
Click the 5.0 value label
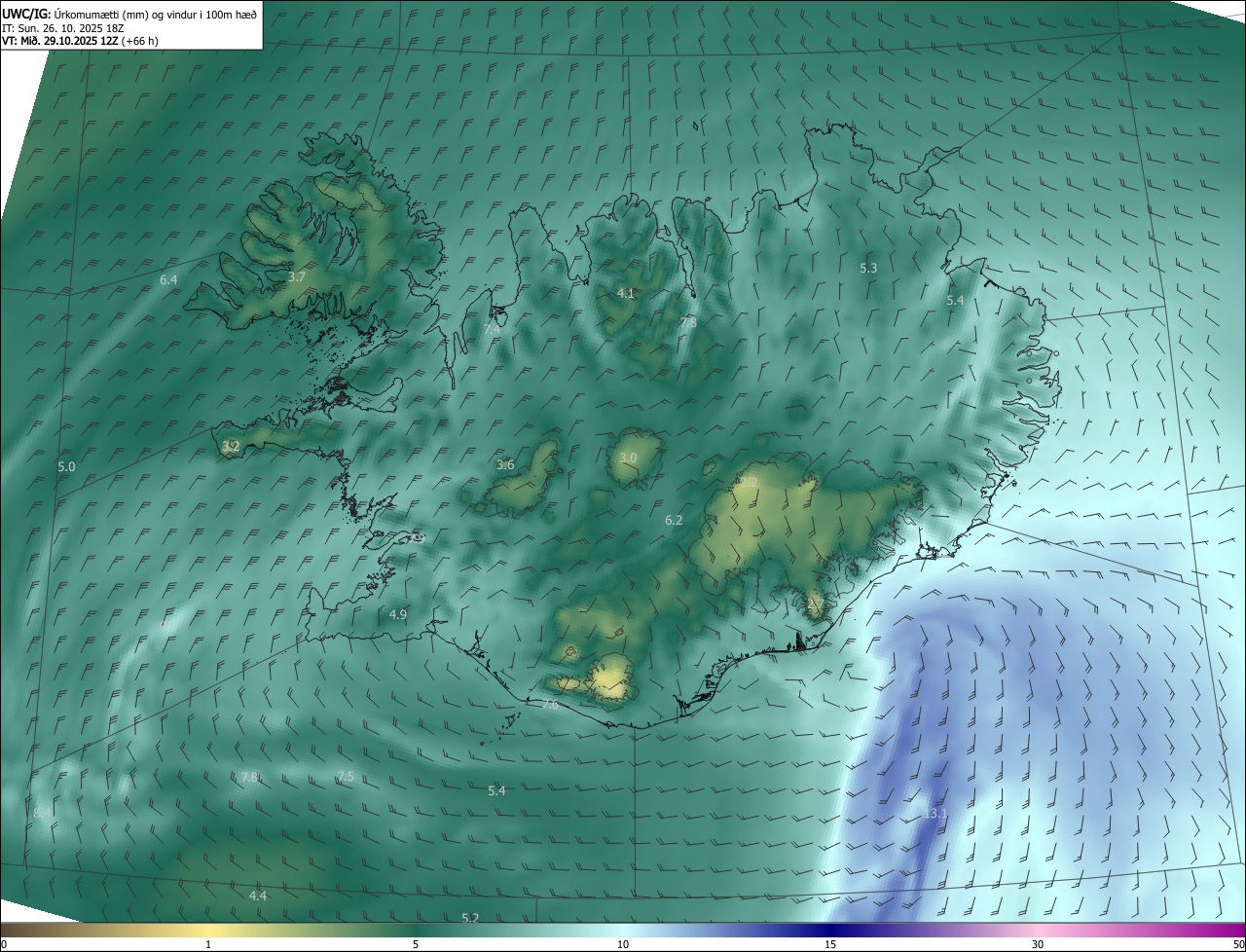click(x=66, y=467)
